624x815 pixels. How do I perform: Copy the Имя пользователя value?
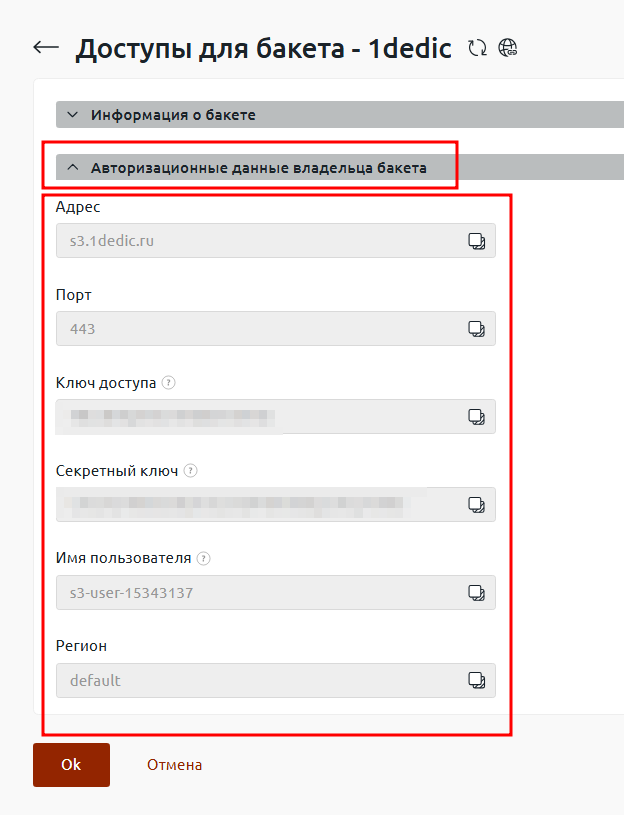pyautogui.click(x=476, y=593)
